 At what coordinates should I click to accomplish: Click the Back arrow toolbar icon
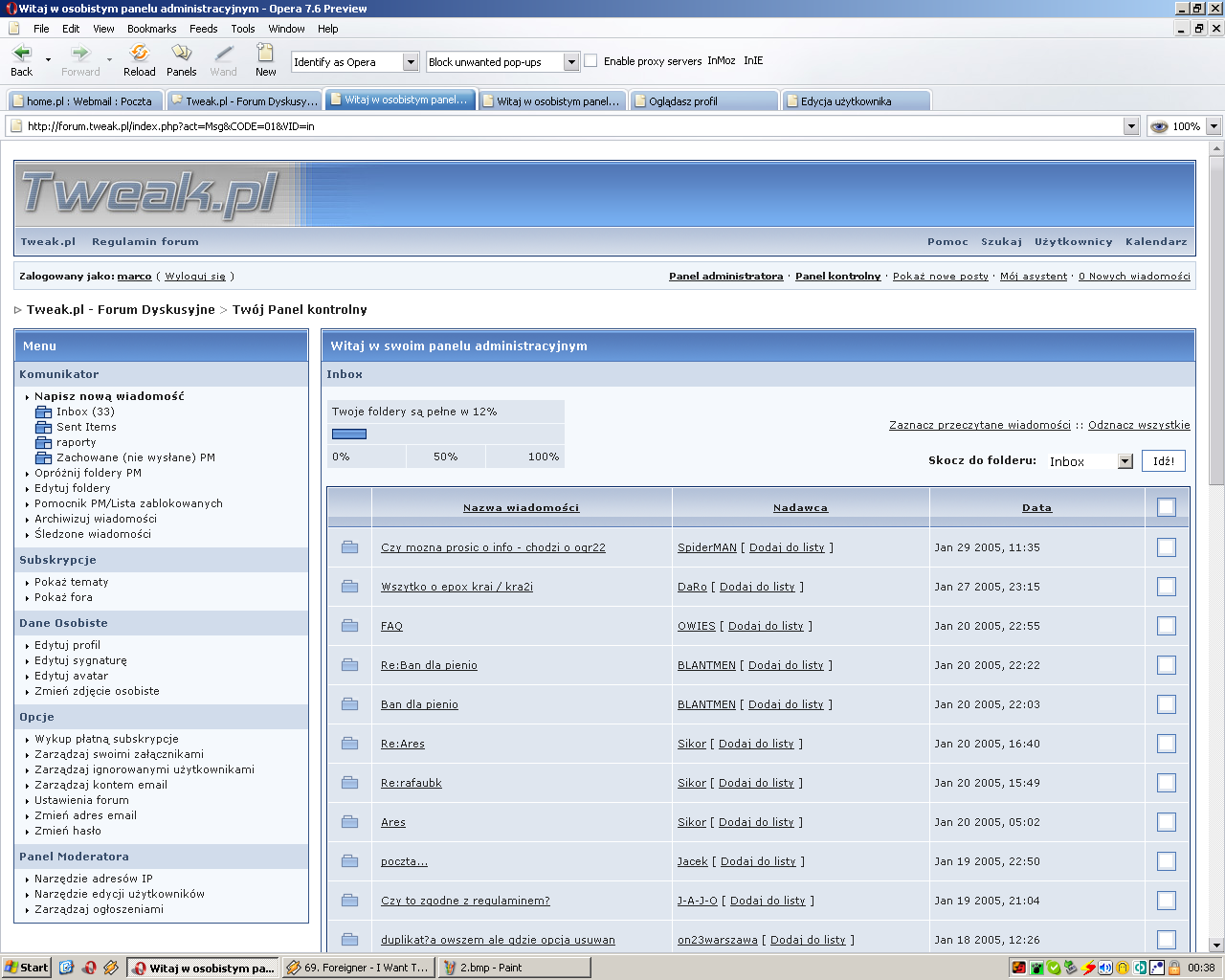click(21, 55)
